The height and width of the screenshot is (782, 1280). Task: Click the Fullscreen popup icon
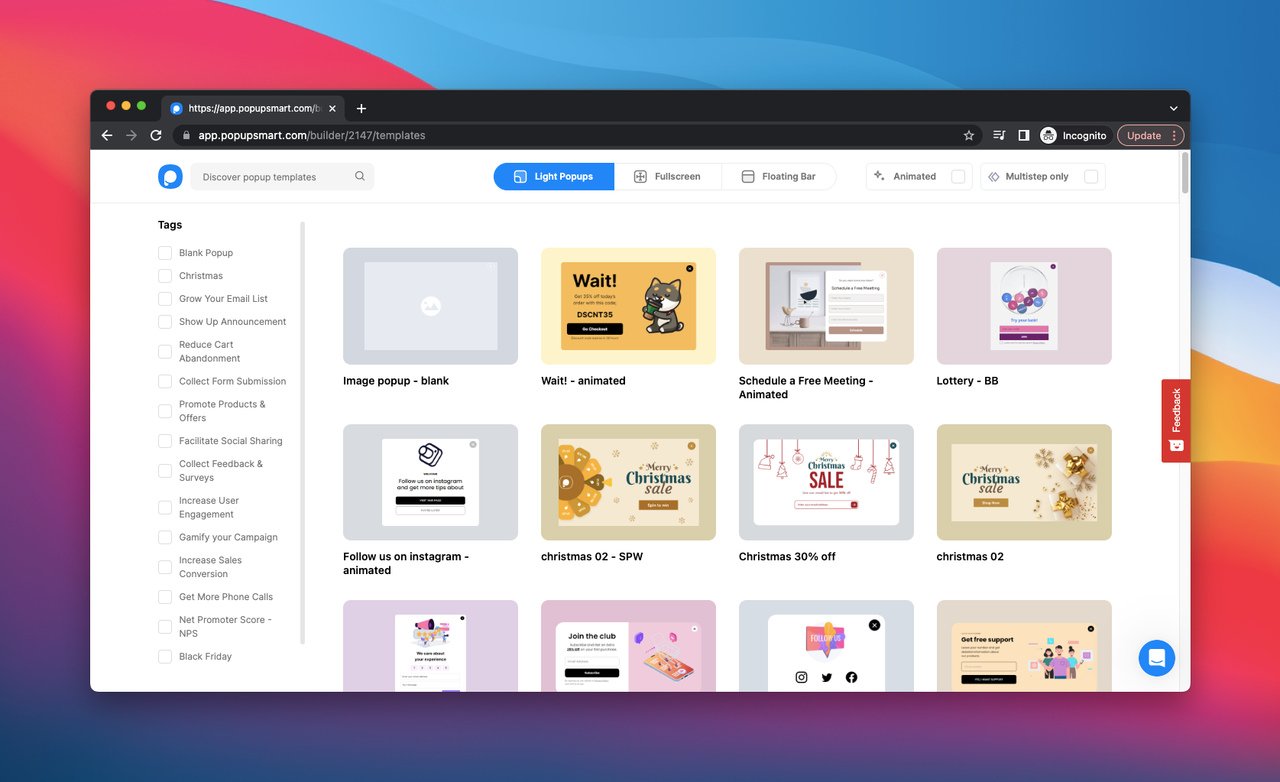pos(639,176)
